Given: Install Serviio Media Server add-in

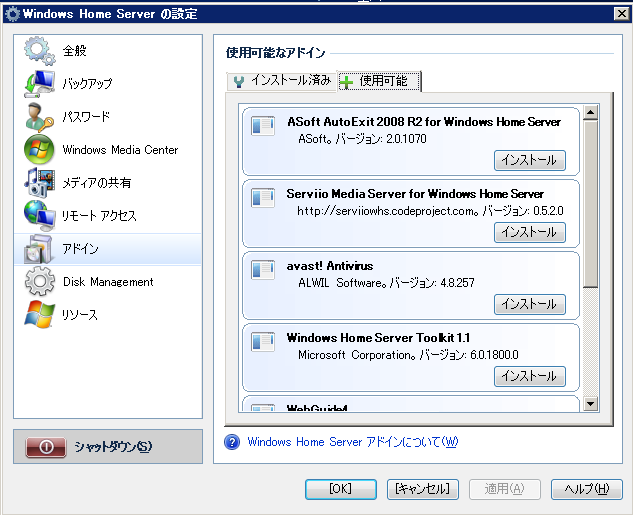Looking at the screenshot, I should coord(529,232).
